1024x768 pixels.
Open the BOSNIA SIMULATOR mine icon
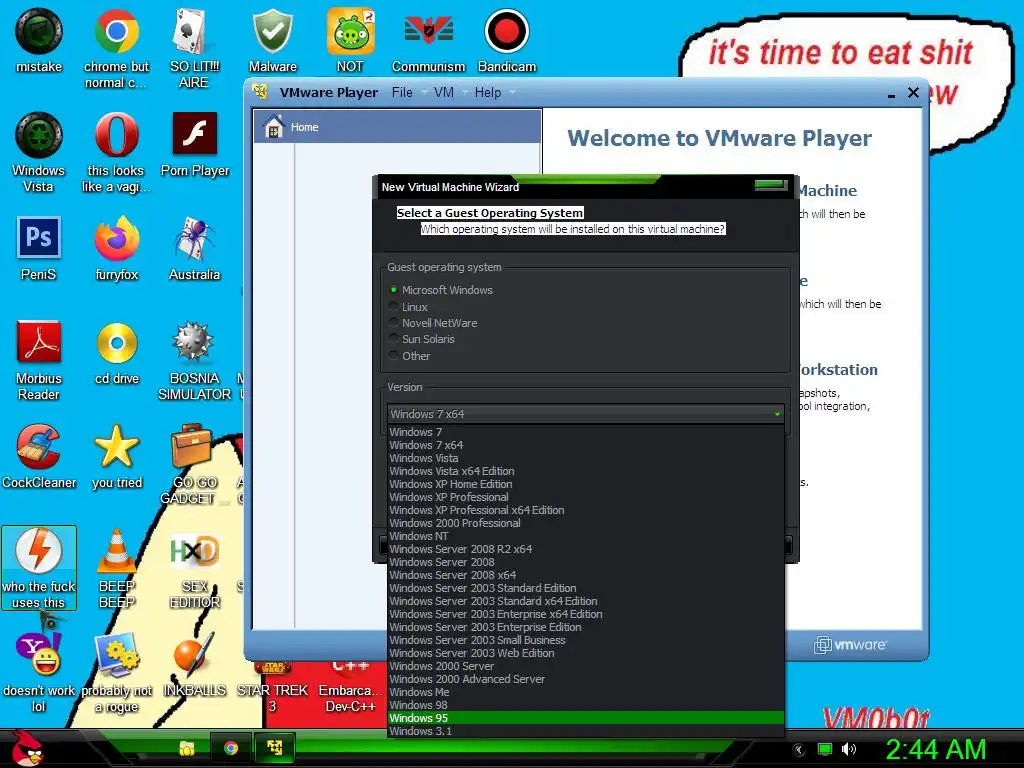(194, 360)
